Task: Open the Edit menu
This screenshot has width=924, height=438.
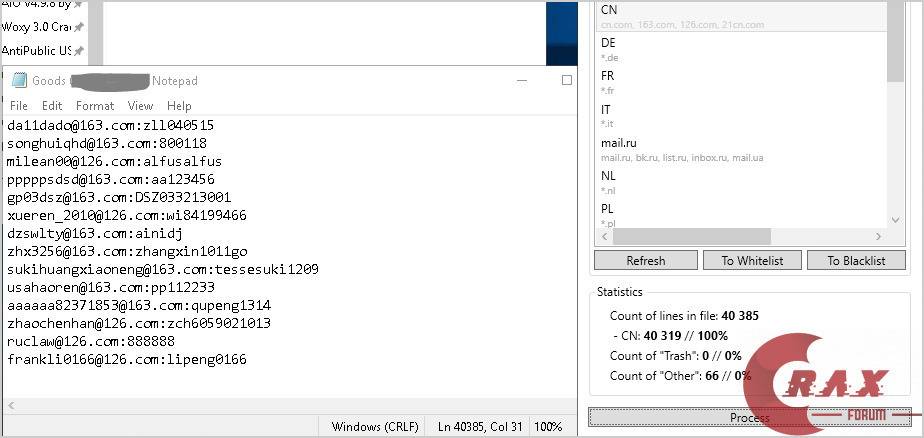Action: (52, 106)
